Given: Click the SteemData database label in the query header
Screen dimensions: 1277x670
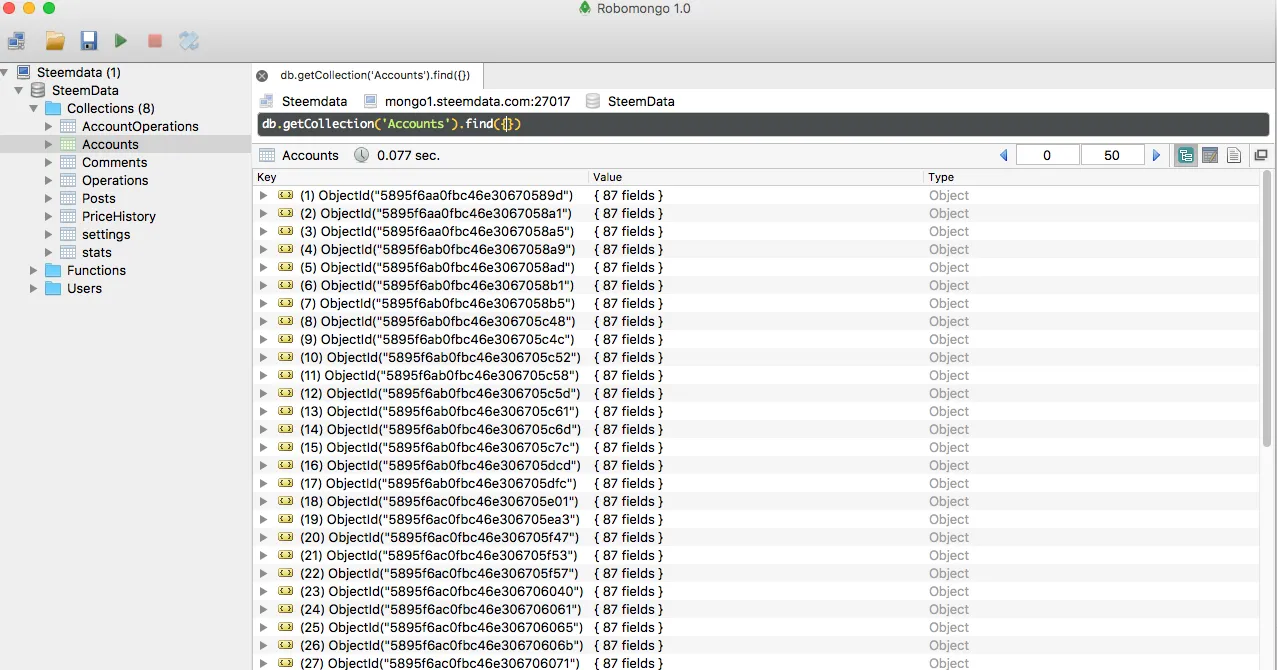Looking at the screenshot, I should point(641,101).
